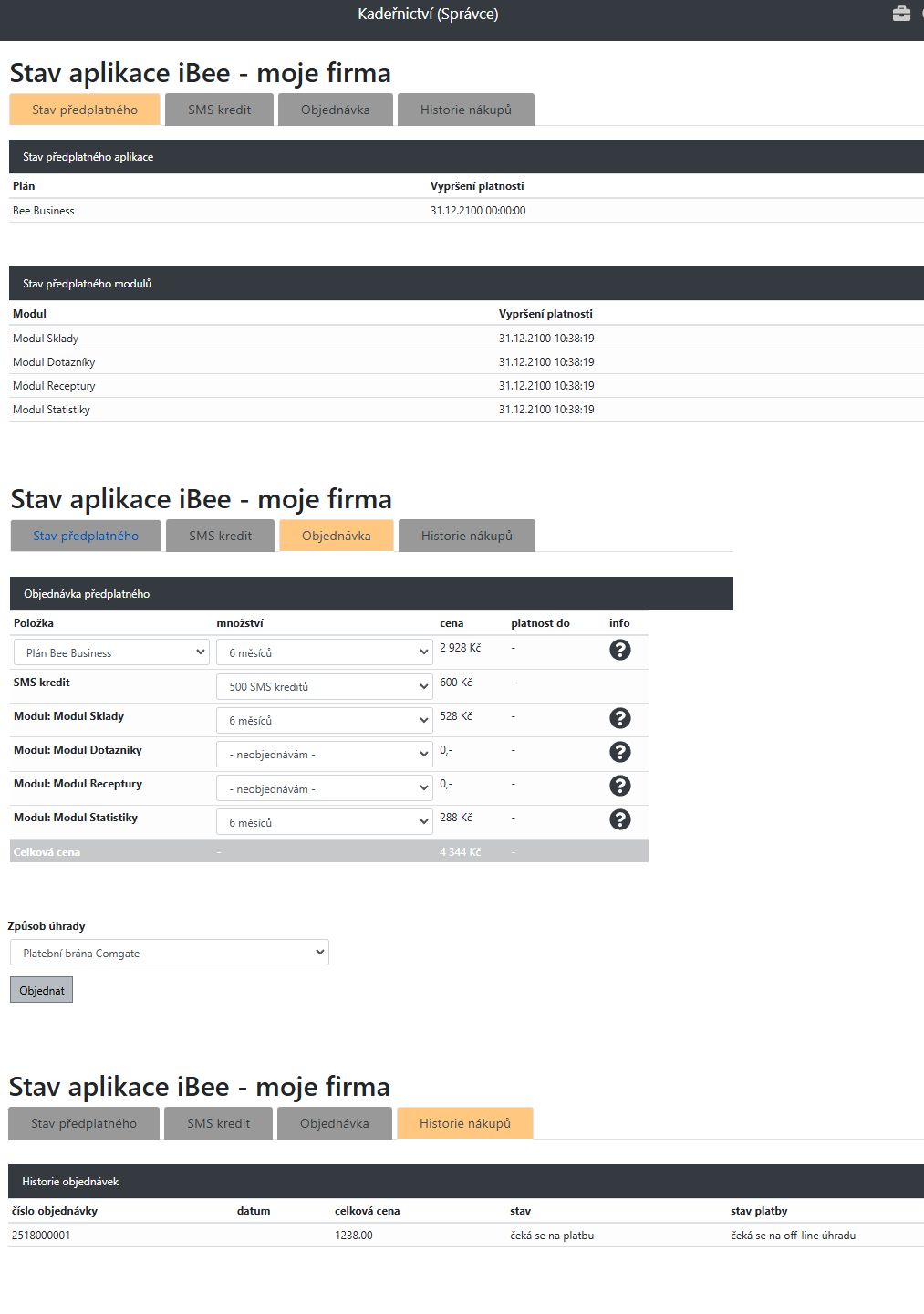
Task: Click the orange highlighted Historie nákupů tab
Action: pos(464,1123)
